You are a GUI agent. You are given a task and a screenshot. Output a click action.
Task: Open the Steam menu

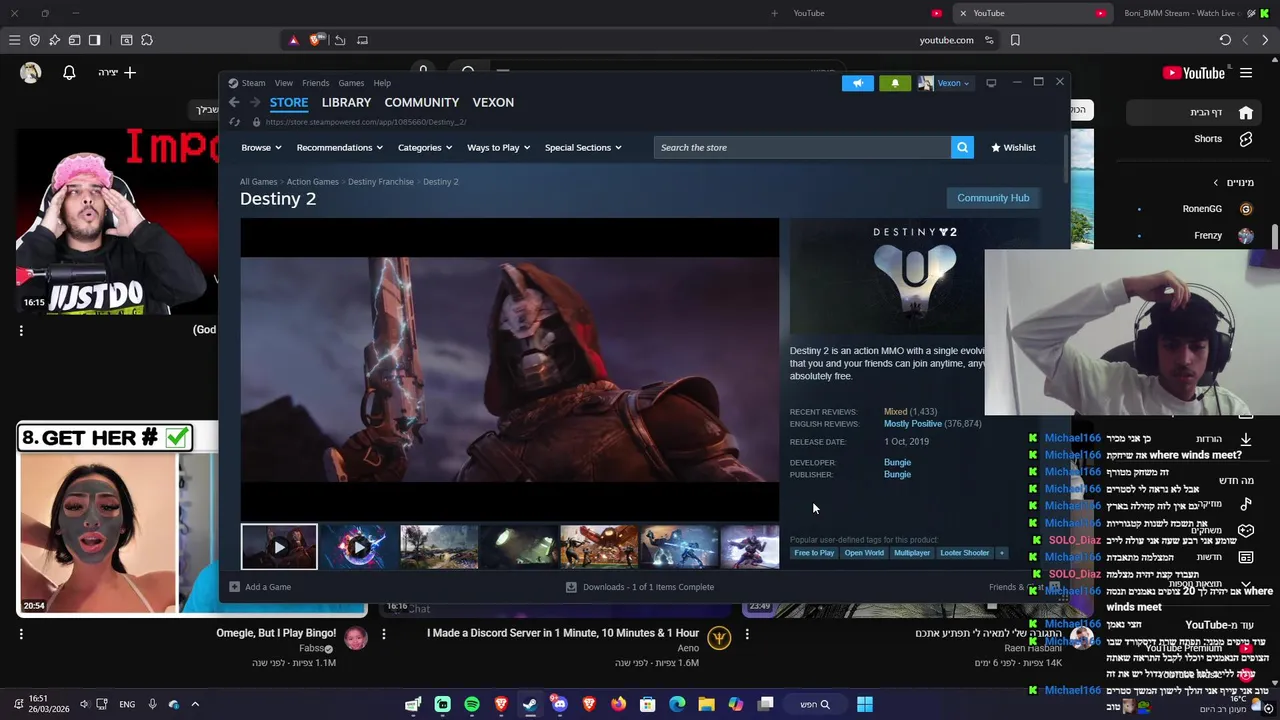coord(253,83)
